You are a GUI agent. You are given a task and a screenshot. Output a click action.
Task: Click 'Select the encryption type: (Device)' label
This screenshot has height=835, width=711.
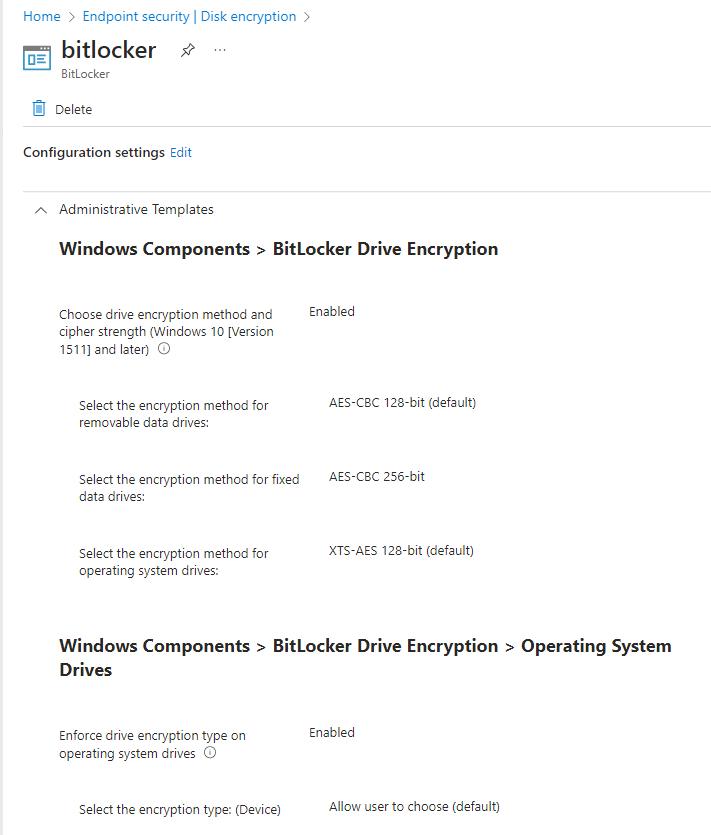coord(180,809)
